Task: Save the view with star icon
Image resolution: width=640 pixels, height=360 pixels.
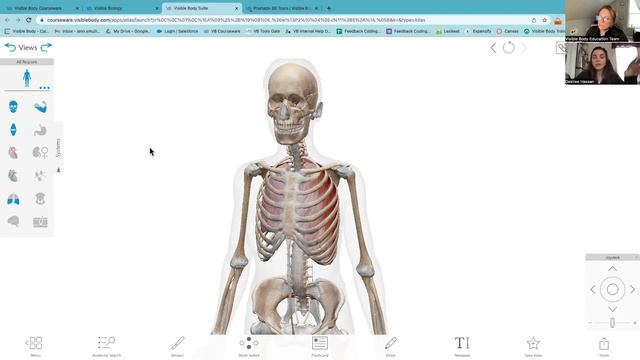Action: (x=533, y=347)
